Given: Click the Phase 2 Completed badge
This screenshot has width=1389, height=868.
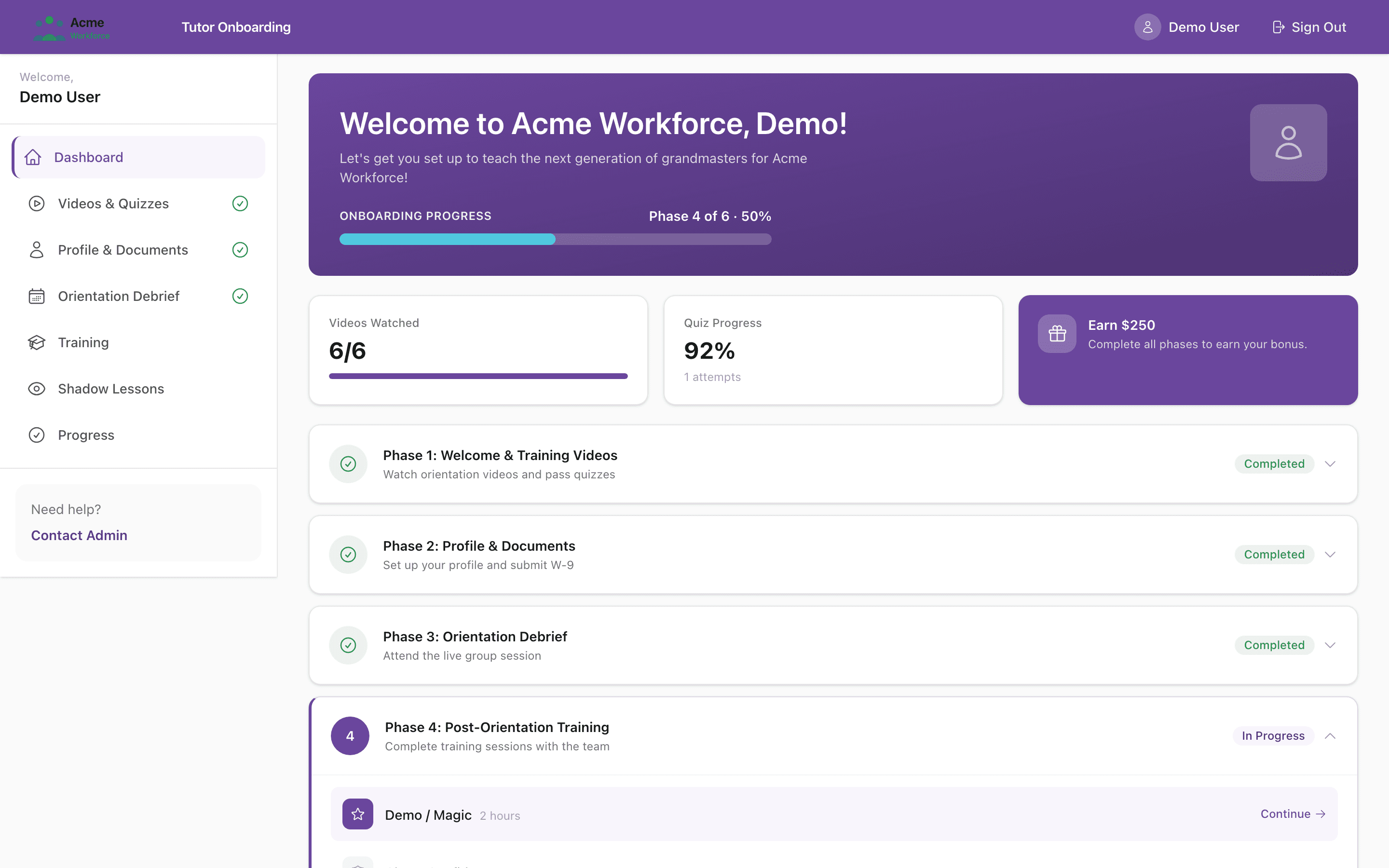Looking at the screenshot, I should [1274, 555].
